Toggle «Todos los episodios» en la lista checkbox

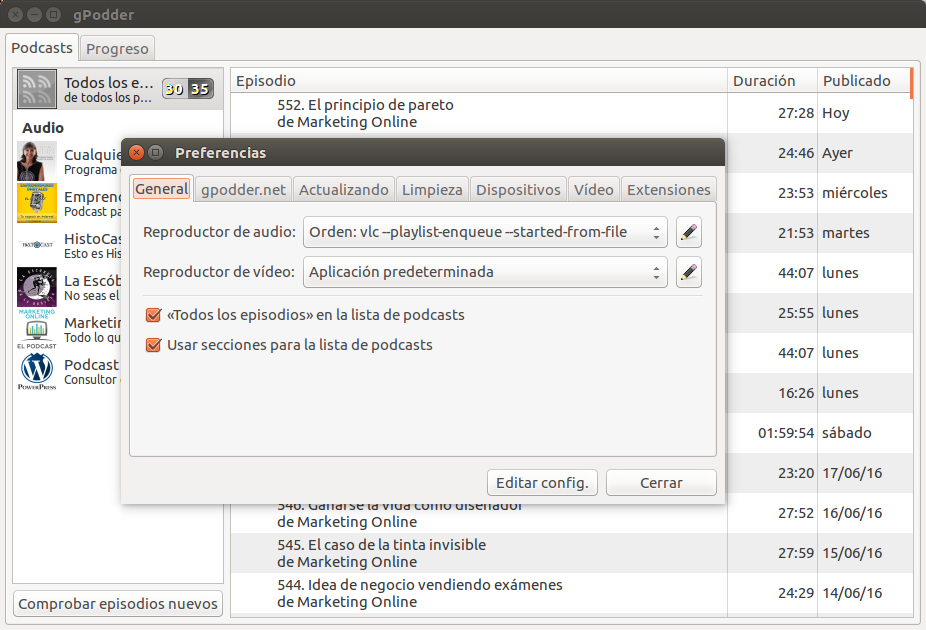(x=154, y=315)
